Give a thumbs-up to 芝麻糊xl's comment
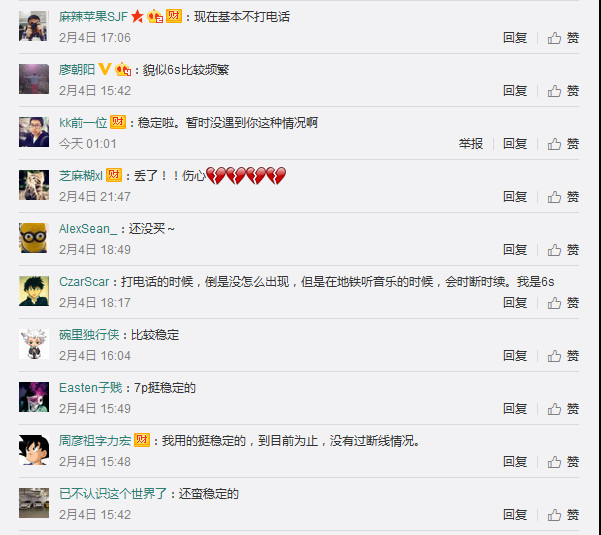 563,197
